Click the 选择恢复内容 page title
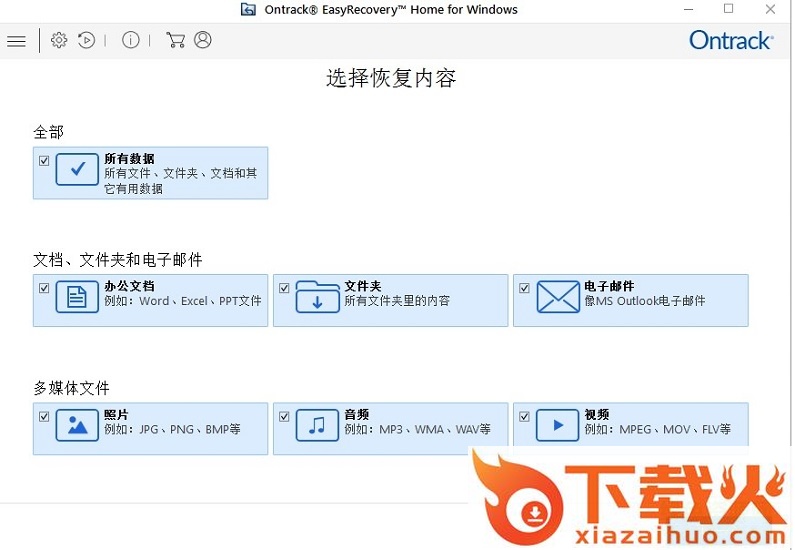Image resolution: width=795 pixels, height=550 pixels. click(x=391, y=79)
